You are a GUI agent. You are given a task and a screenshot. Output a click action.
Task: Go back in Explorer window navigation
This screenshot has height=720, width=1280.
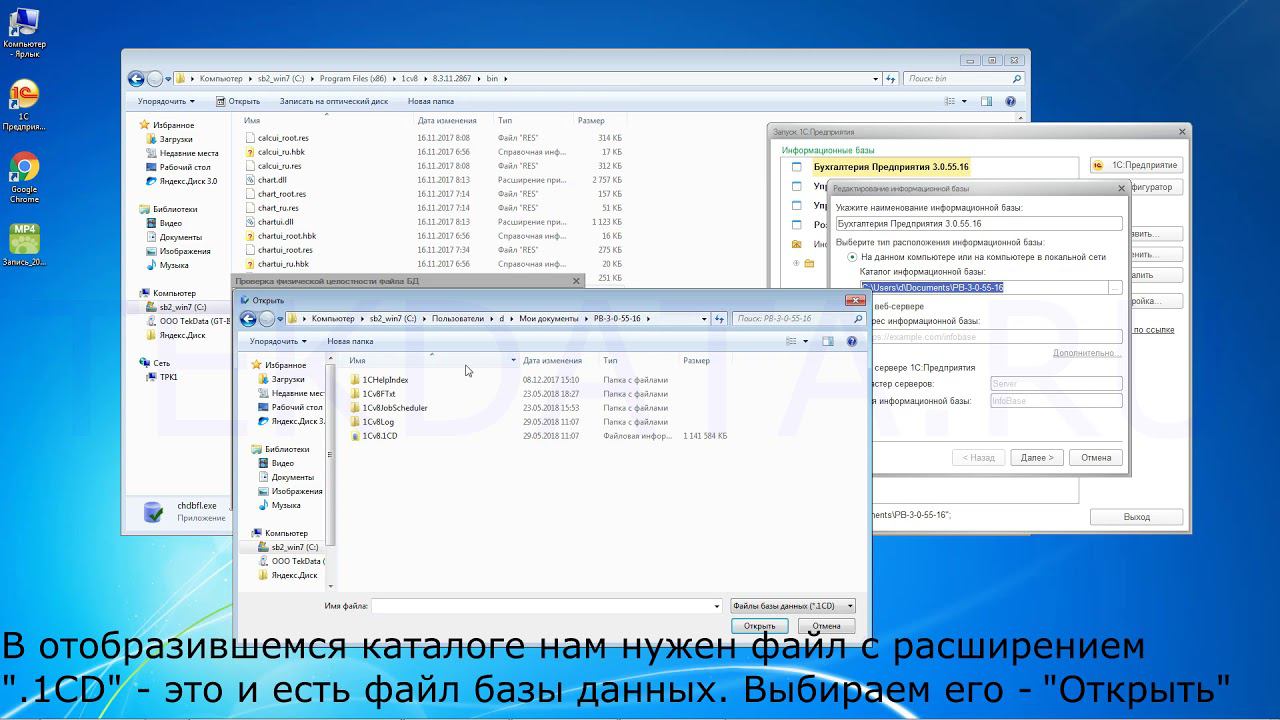point(136,79)
